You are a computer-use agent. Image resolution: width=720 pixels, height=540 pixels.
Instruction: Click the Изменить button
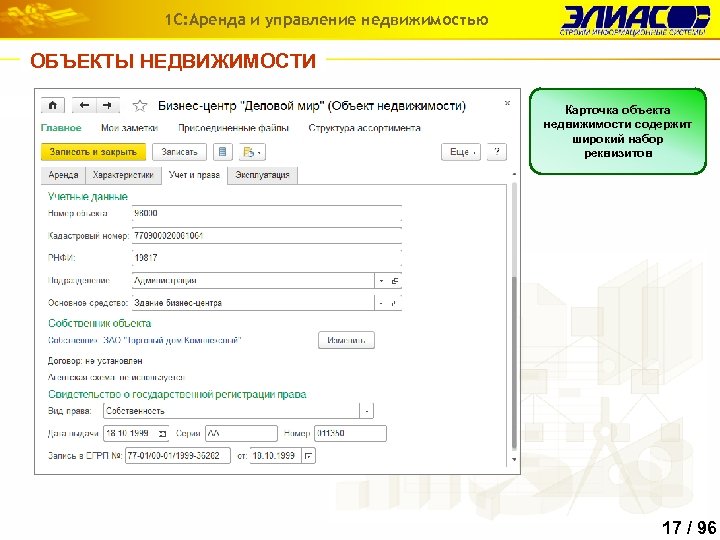pos(346,340)
